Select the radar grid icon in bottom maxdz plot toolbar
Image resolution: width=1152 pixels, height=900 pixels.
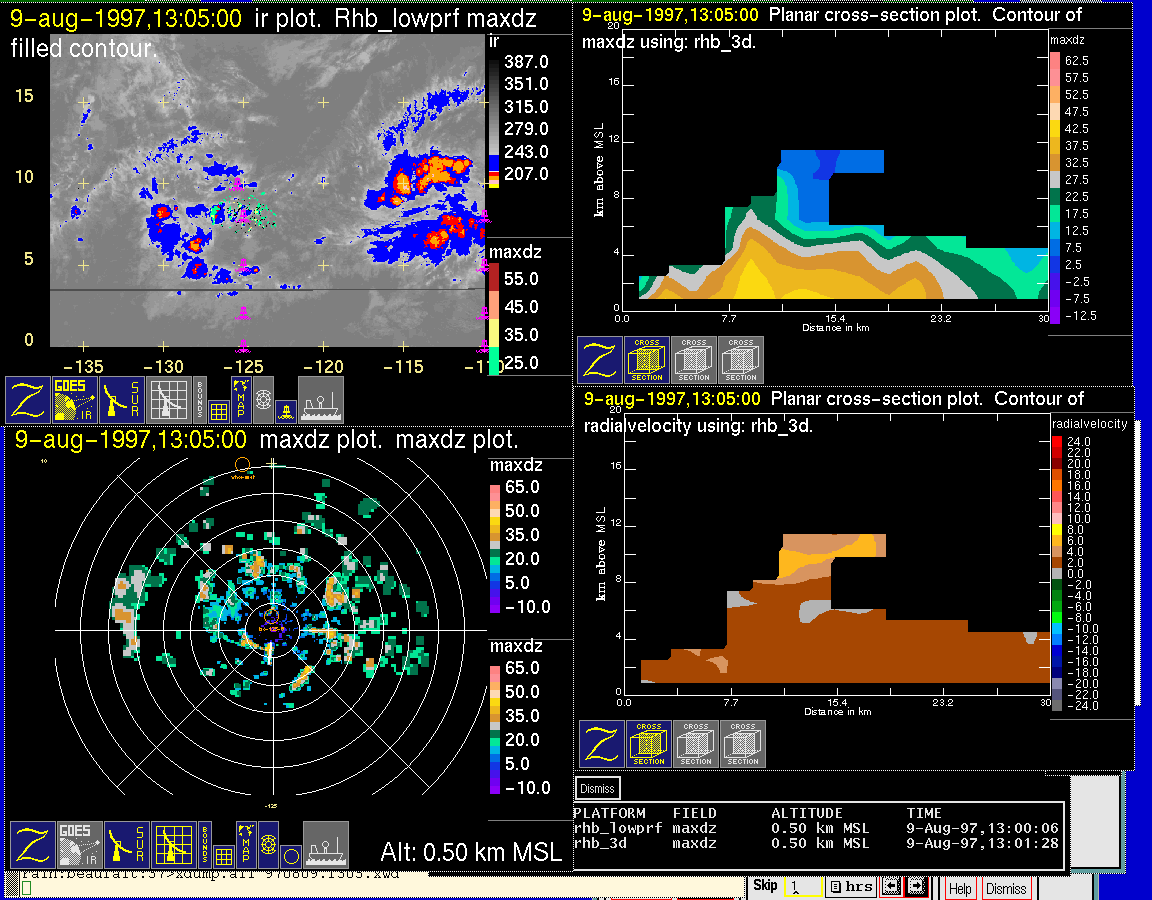tap(171, 845)
